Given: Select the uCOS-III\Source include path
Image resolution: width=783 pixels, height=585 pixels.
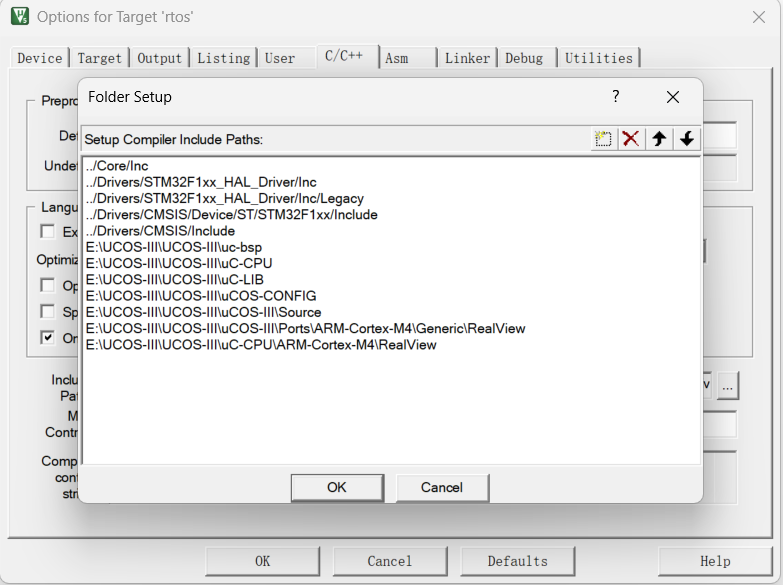Looking at the screenshot, I should (x=203, y=312).
